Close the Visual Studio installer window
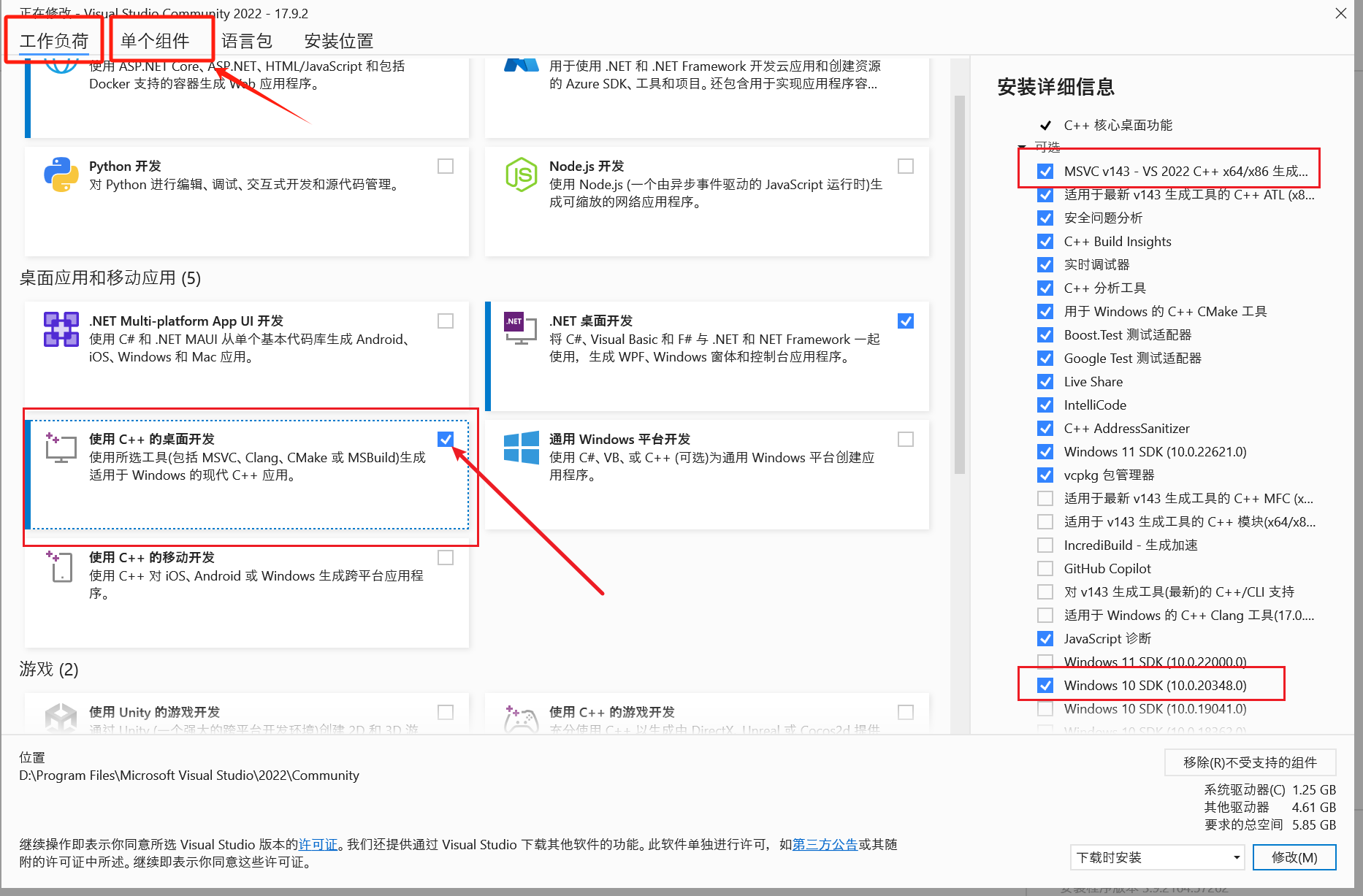The height and width of the screenshot is (896, 1363). 1341,13
